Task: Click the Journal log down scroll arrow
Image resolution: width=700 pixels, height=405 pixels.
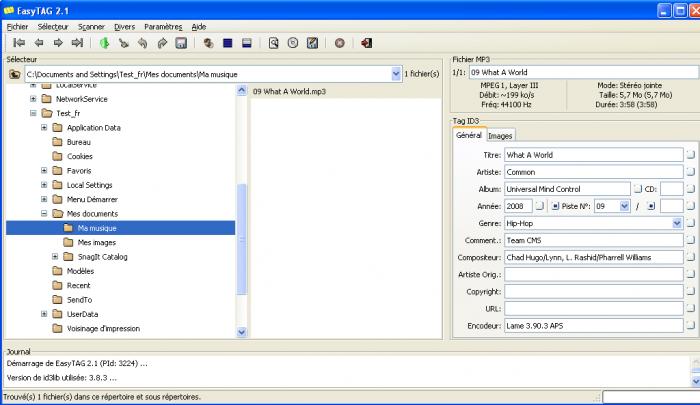Action: 696,381
